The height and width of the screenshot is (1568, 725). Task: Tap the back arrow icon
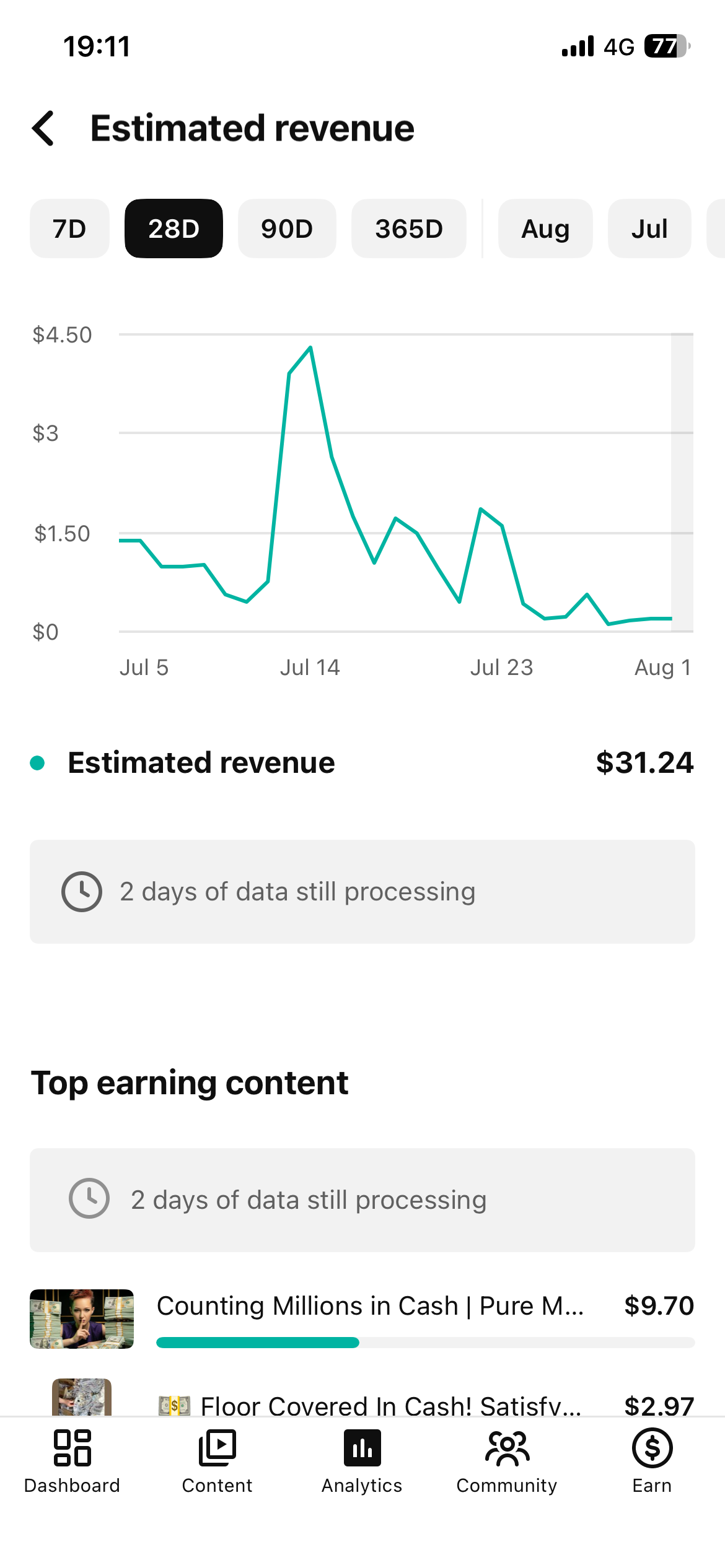43,129
